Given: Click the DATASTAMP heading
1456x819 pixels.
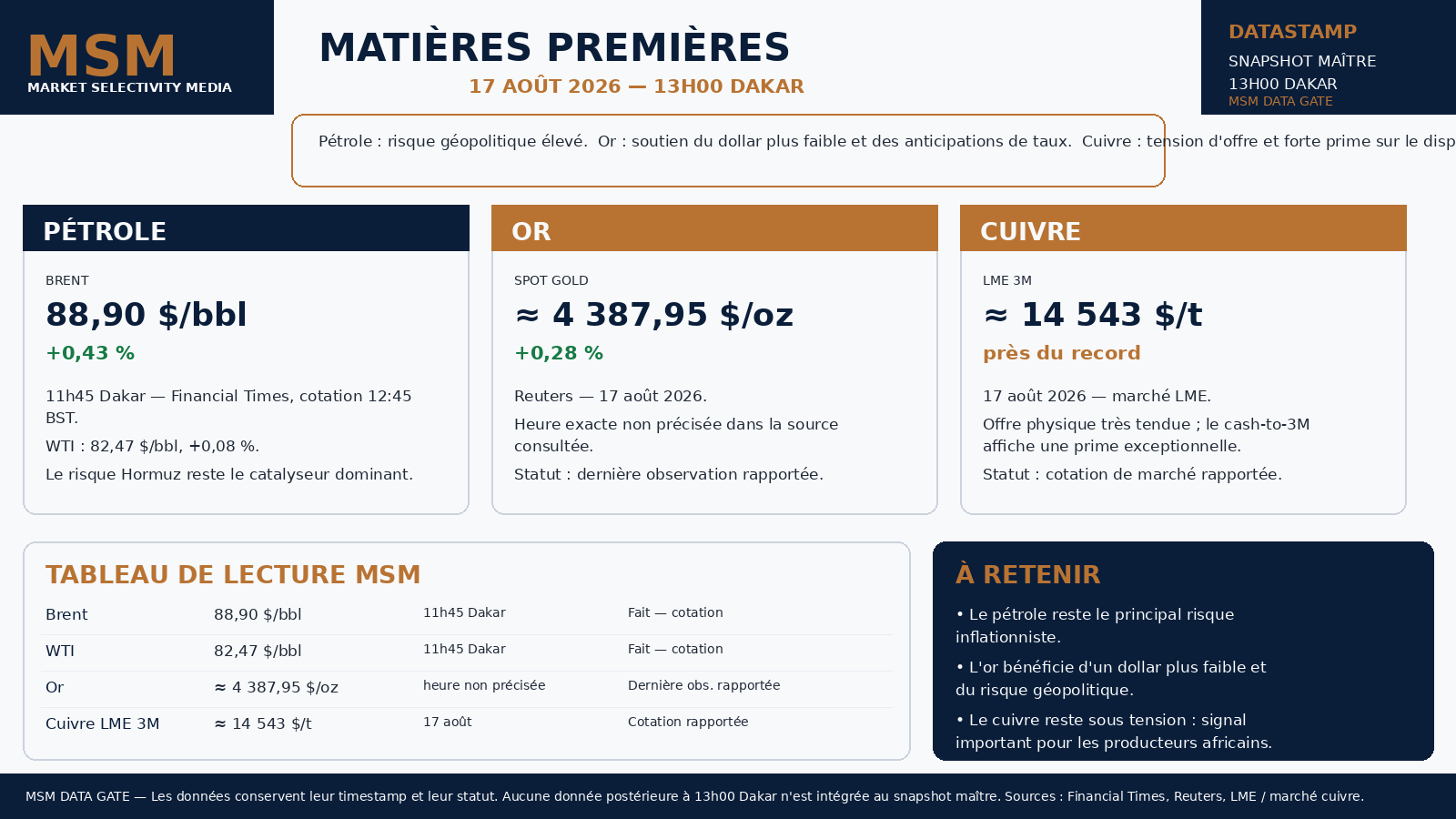Looking at the screenshot, I should (x=1292, y=32).
